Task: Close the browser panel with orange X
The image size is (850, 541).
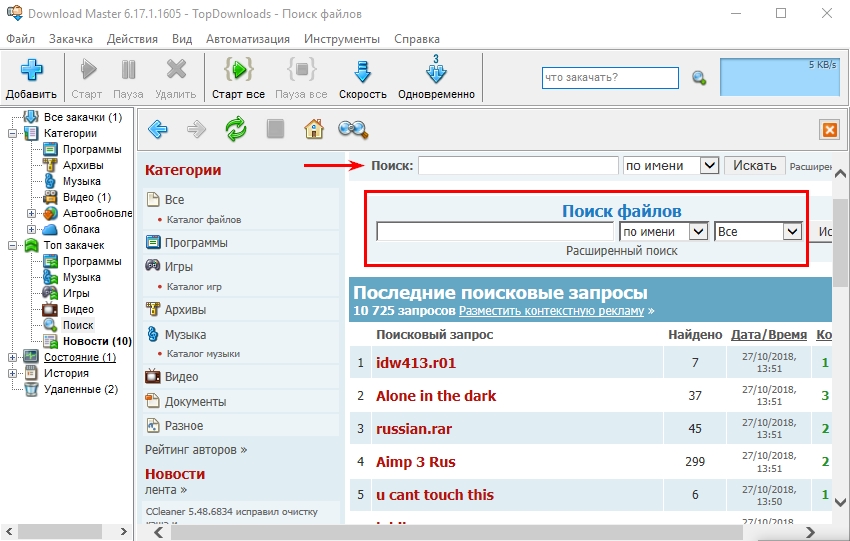Action: tap(829, 130)
